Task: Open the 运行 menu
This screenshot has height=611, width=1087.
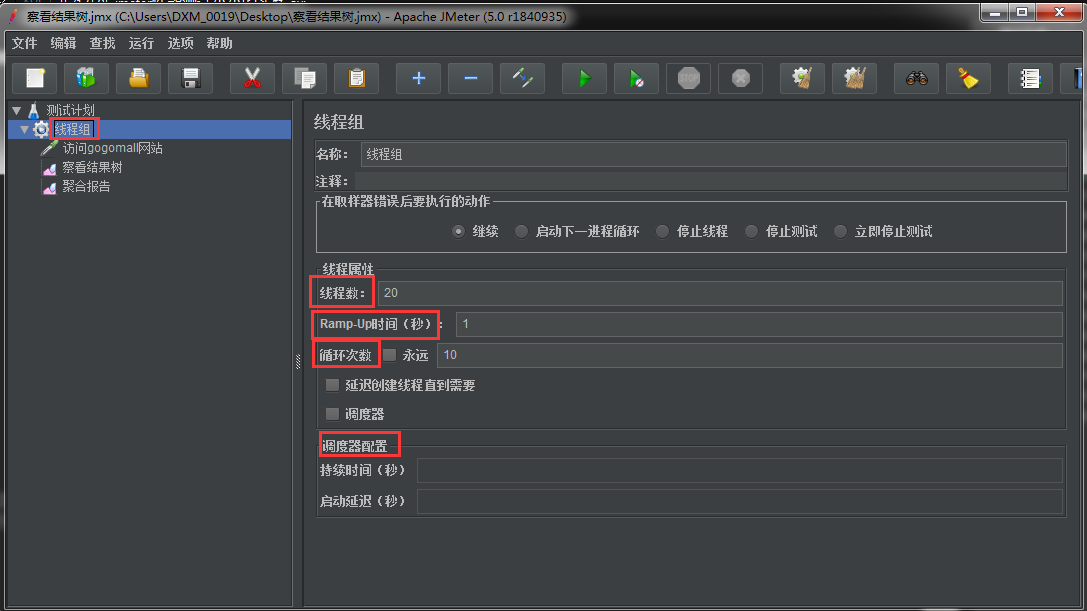Action: 141,43
